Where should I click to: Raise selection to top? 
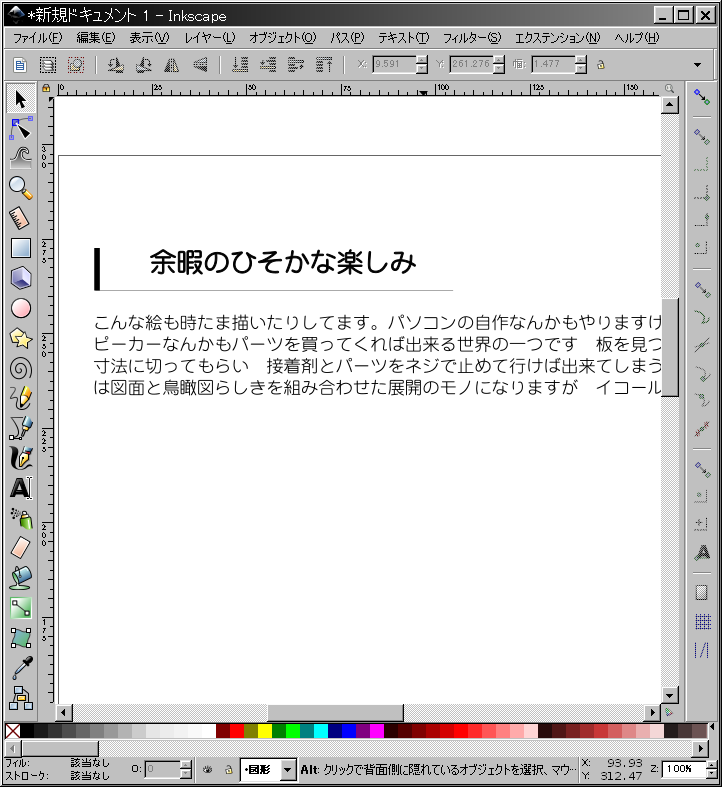pyautogui.click(x=324, y=65)
